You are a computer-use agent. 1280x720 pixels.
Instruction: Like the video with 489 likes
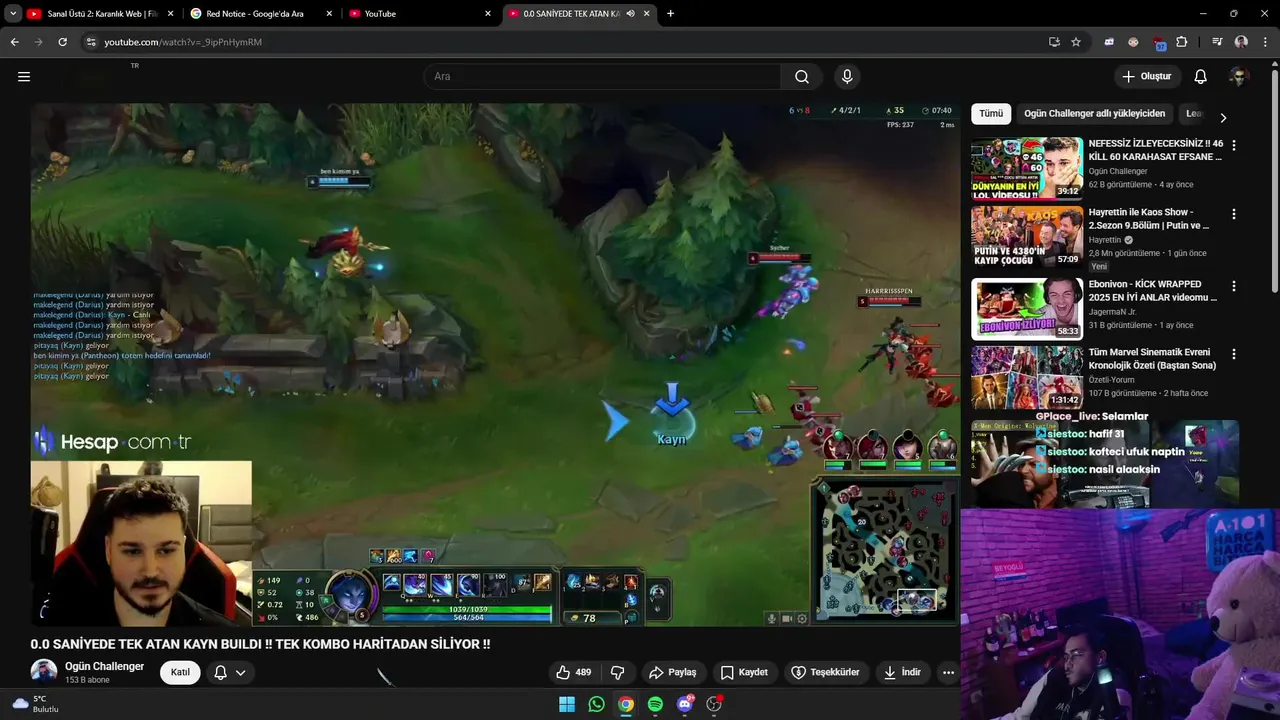point(574,672)
